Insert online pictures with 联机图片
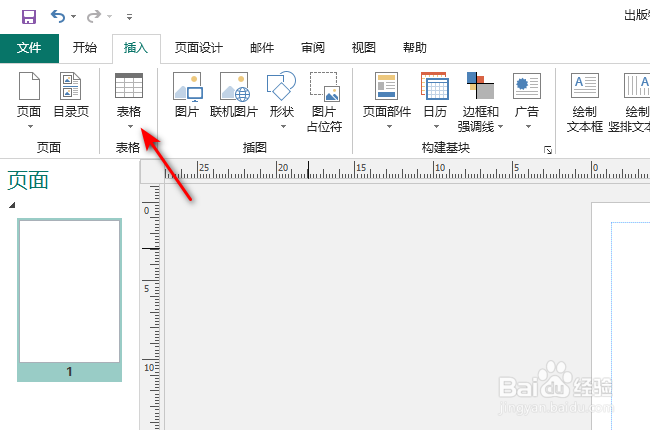Viewport: 650px width, 430px height. 234,95
